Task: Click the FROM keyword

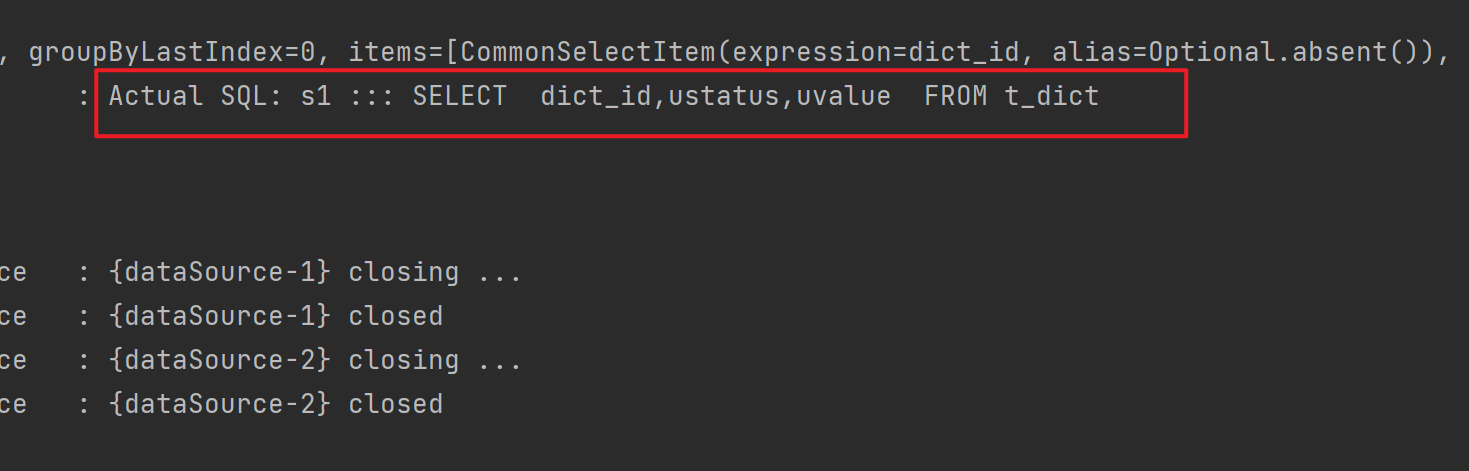Action: click(x=957, y=97)
